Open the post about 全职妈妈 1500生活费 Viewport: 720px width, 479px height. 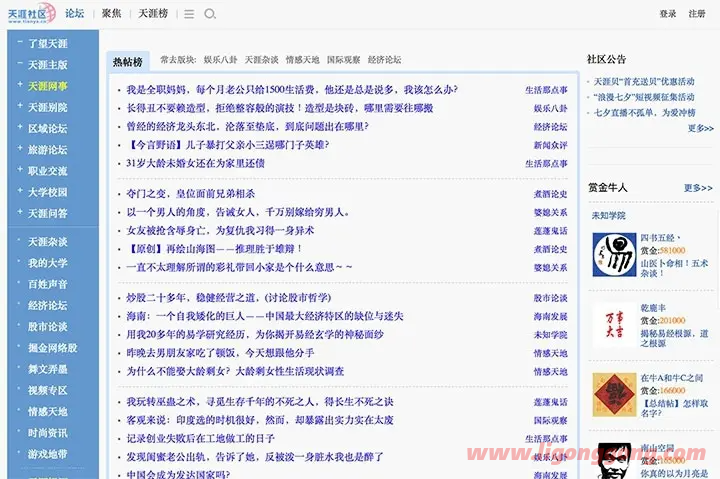(x=292, y=90)
